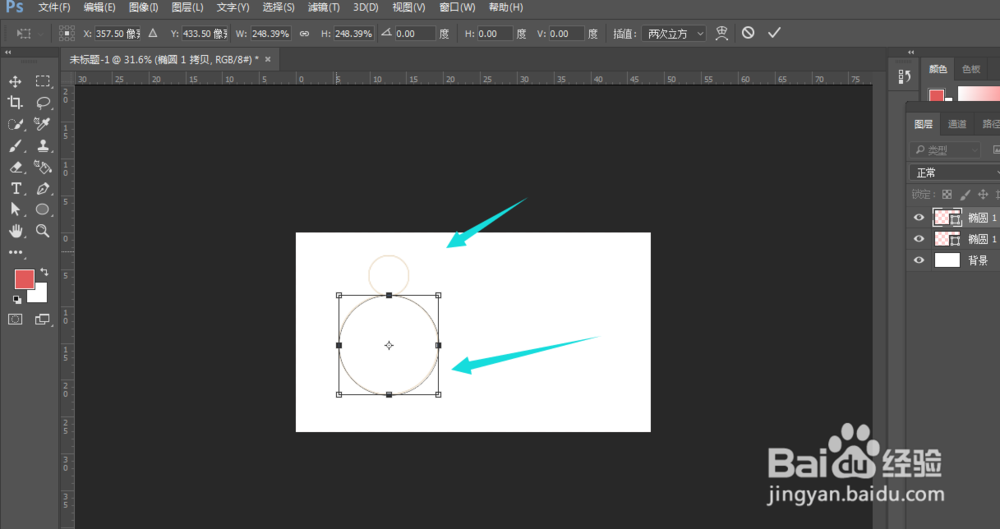Screen dimensions: 1000x529
Task: Click the toolbar background white color swatch
Action: (x=40, y=295)
